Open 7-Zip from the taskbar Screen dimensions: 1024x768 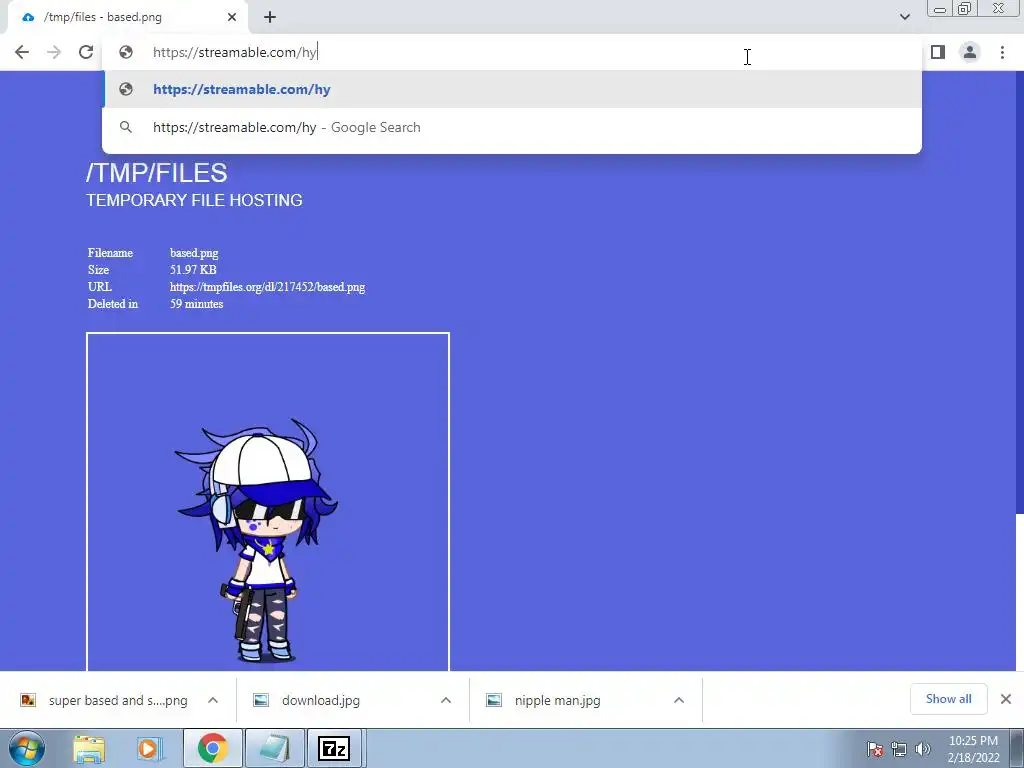coord(334,748)
